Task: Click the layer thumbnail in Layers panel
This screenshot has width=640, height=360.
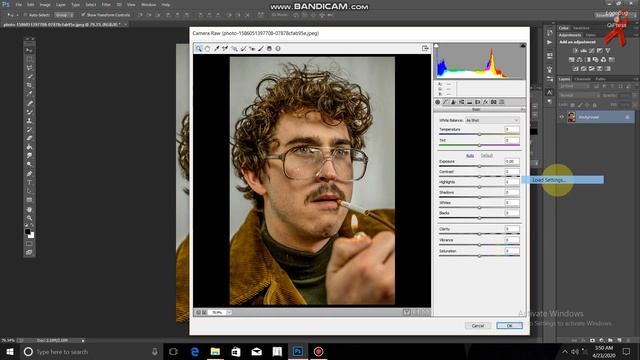Action: tap(571, 117)
